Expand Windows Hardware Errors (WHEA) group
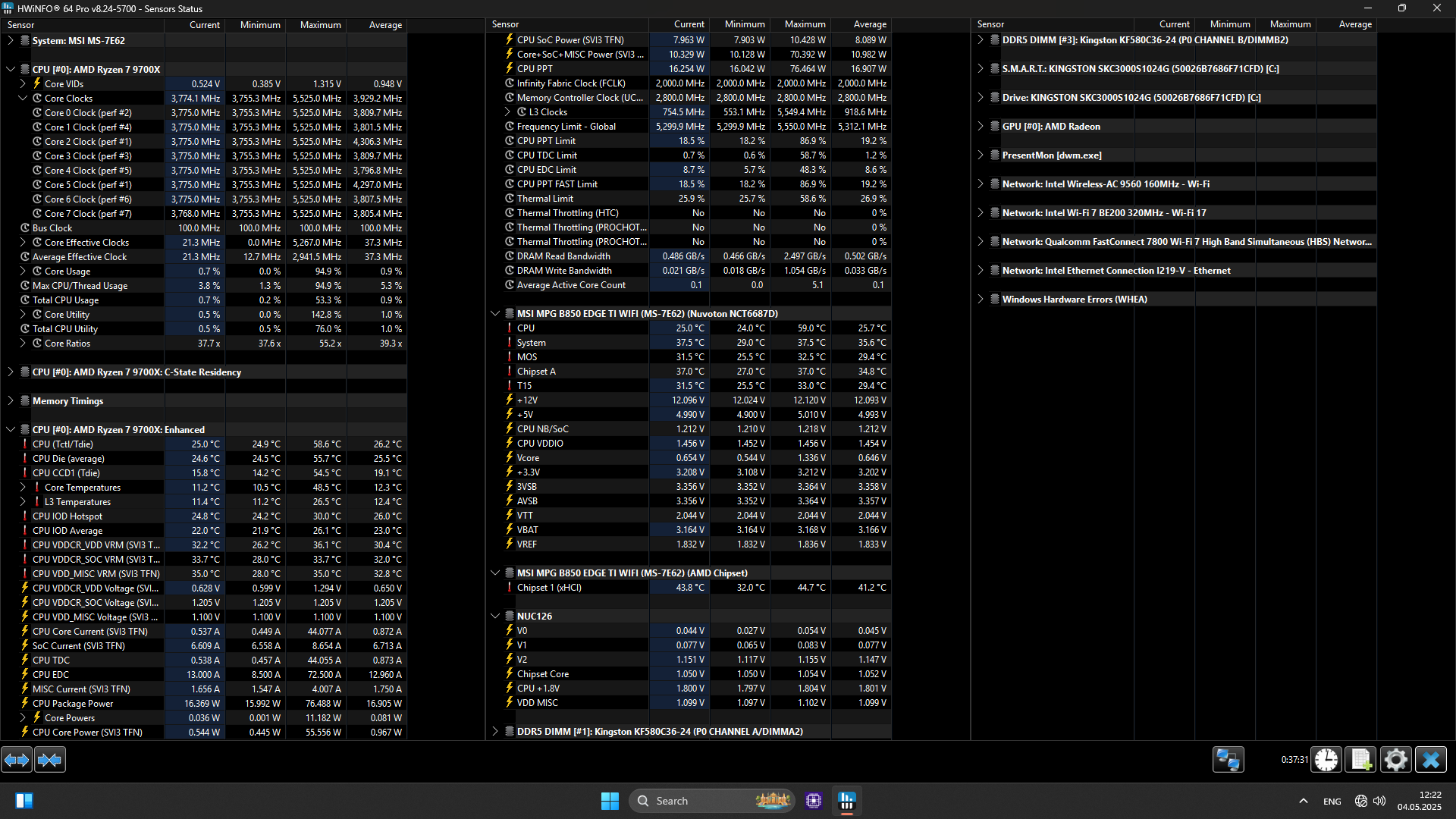Image resolution: width=1456 pixels, height=819 pixels. tap(981, 299)
